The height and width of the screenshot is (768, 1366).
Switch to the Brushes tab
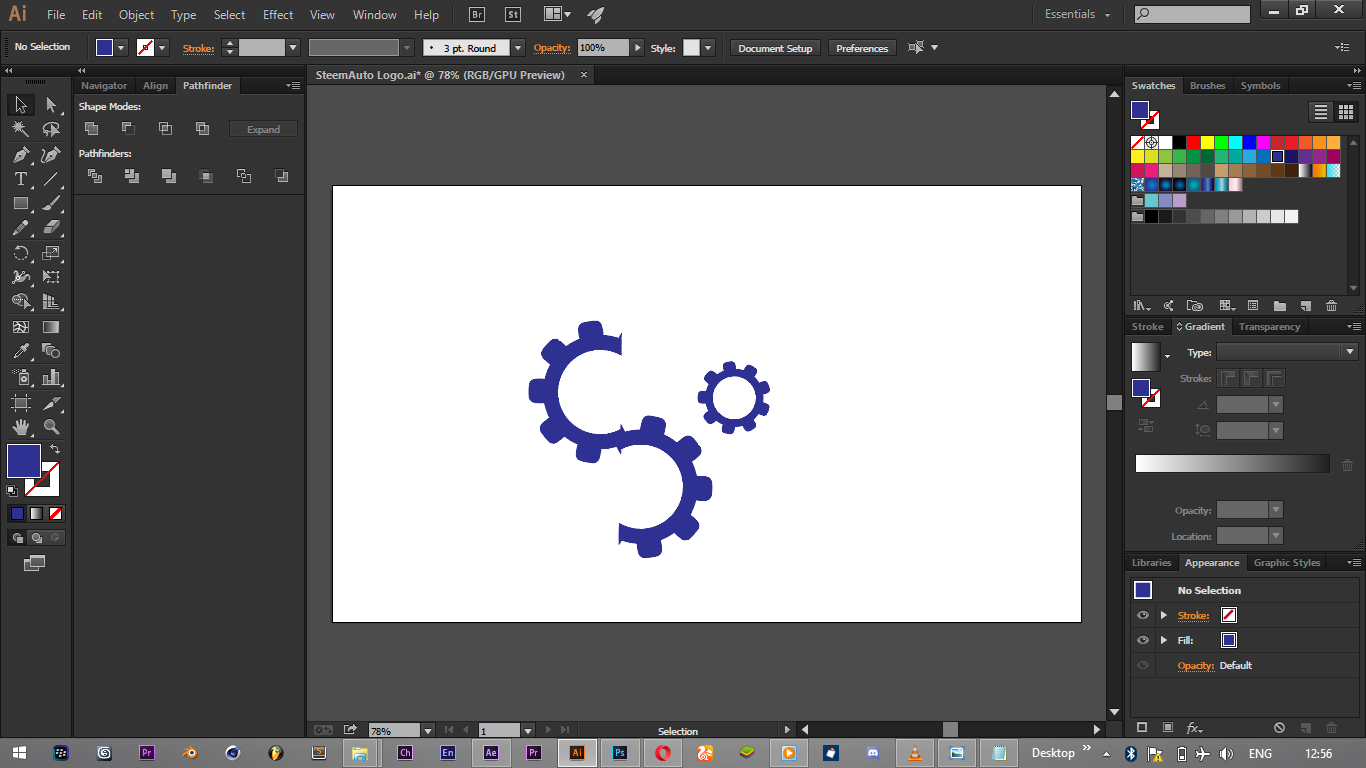click(x=1207, y=86)
